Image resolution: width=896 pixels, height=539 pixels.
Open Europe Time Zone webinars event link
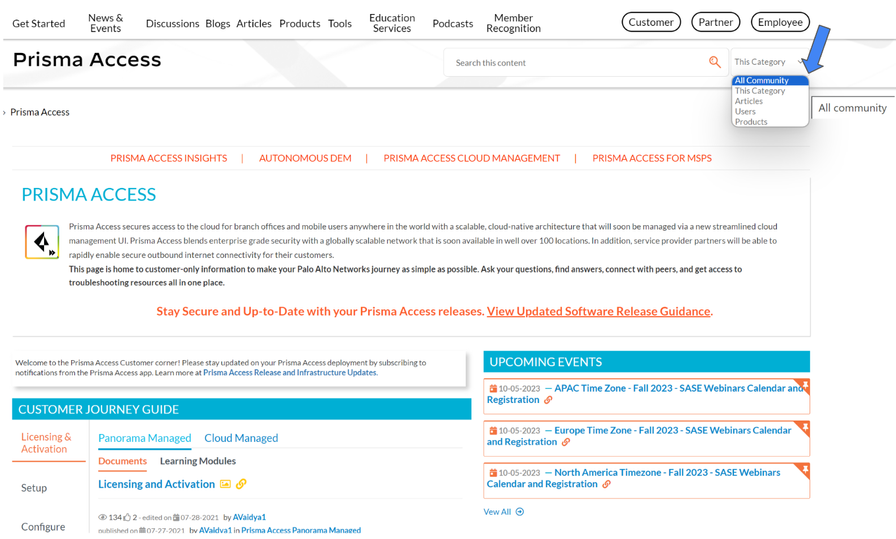point(639,436)
